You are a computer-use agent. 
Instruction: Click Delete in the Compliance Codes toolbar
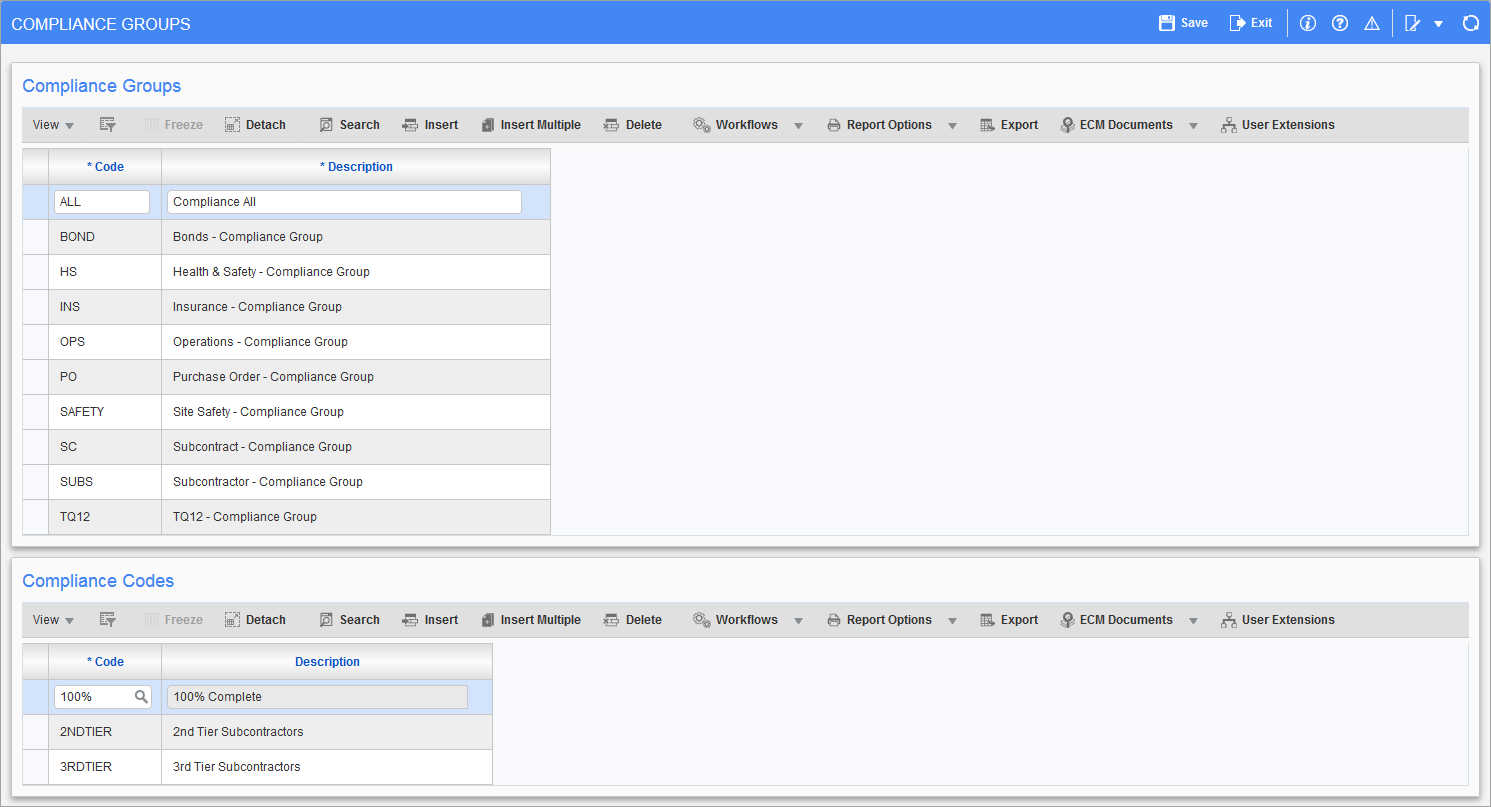click(633, 620)
